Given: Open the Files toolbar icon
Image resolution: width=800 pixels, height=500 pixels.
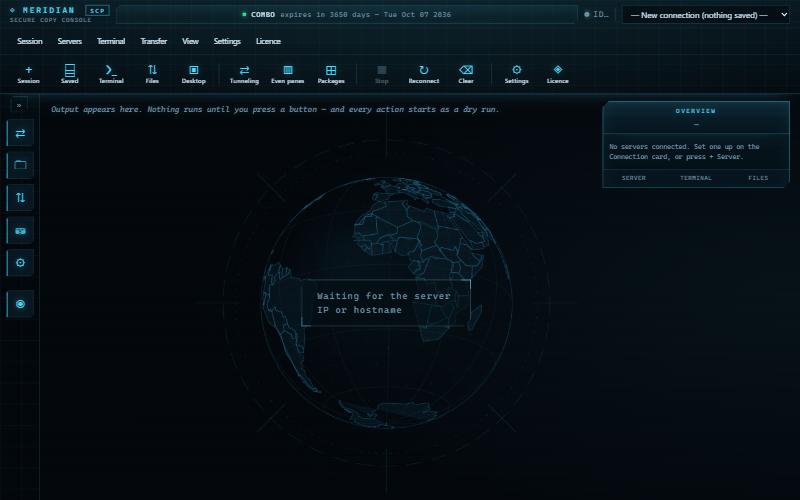Looking at the screenshot, I should pyautogui.click(x=152, y=74).
